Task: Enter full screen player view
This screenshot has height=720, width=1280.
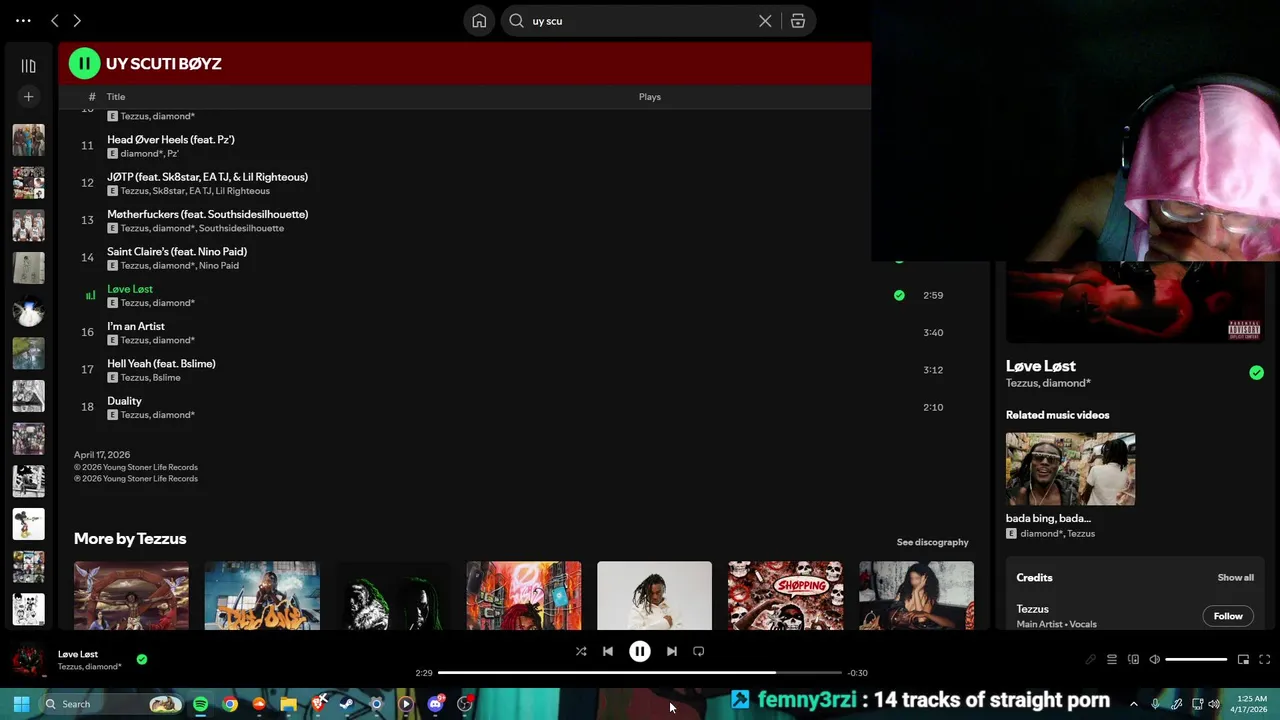Action: point(1264,659)
